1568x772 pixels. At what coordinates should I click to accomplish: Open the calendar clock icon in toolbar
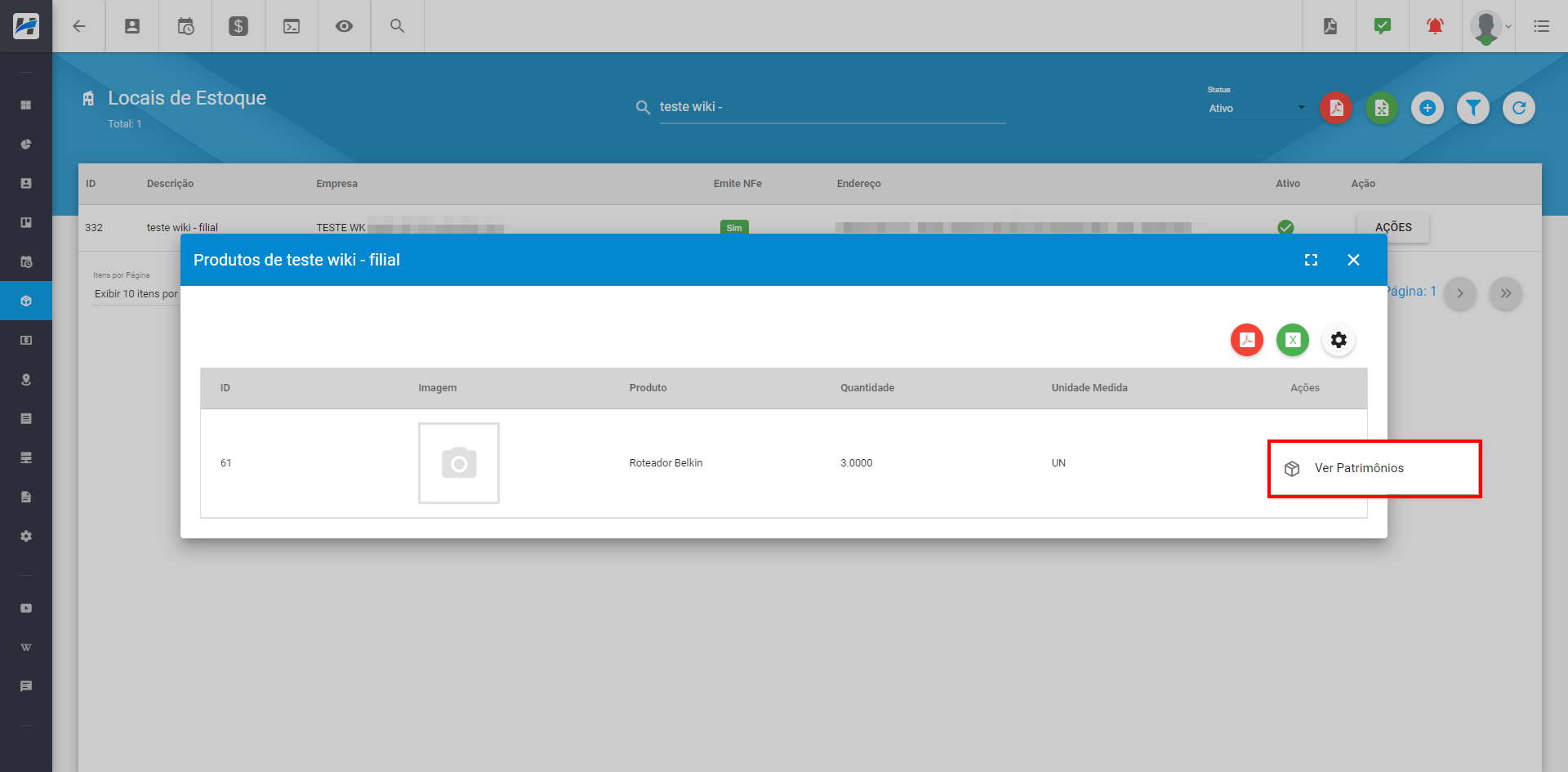coord(185,26)
